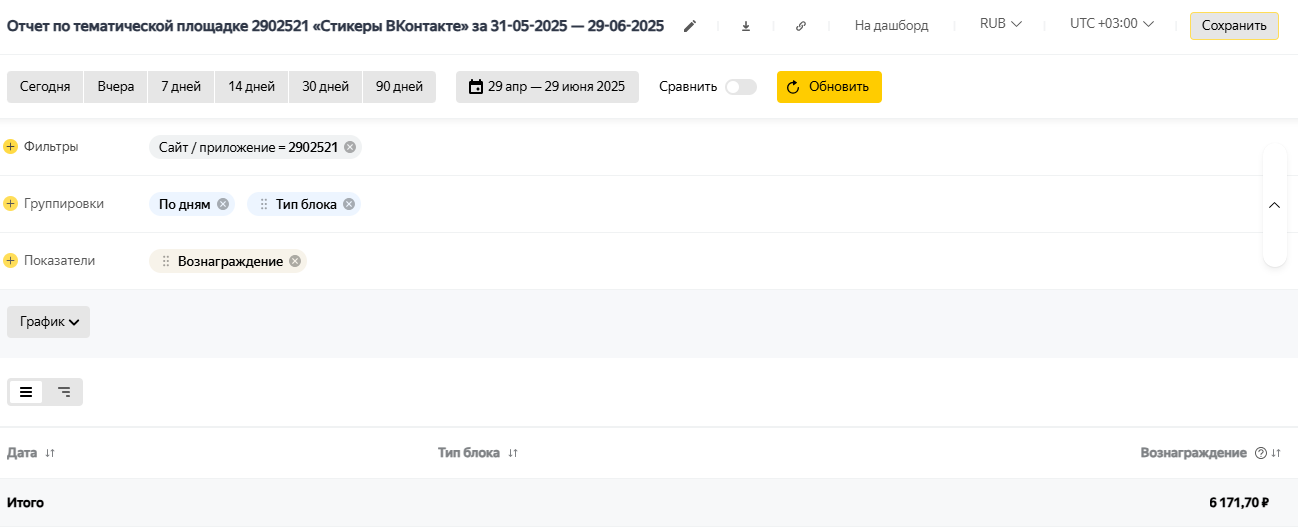Open the RUB currency dropdown
This screenshot has height=531, width=1298.
point(1000,24)
